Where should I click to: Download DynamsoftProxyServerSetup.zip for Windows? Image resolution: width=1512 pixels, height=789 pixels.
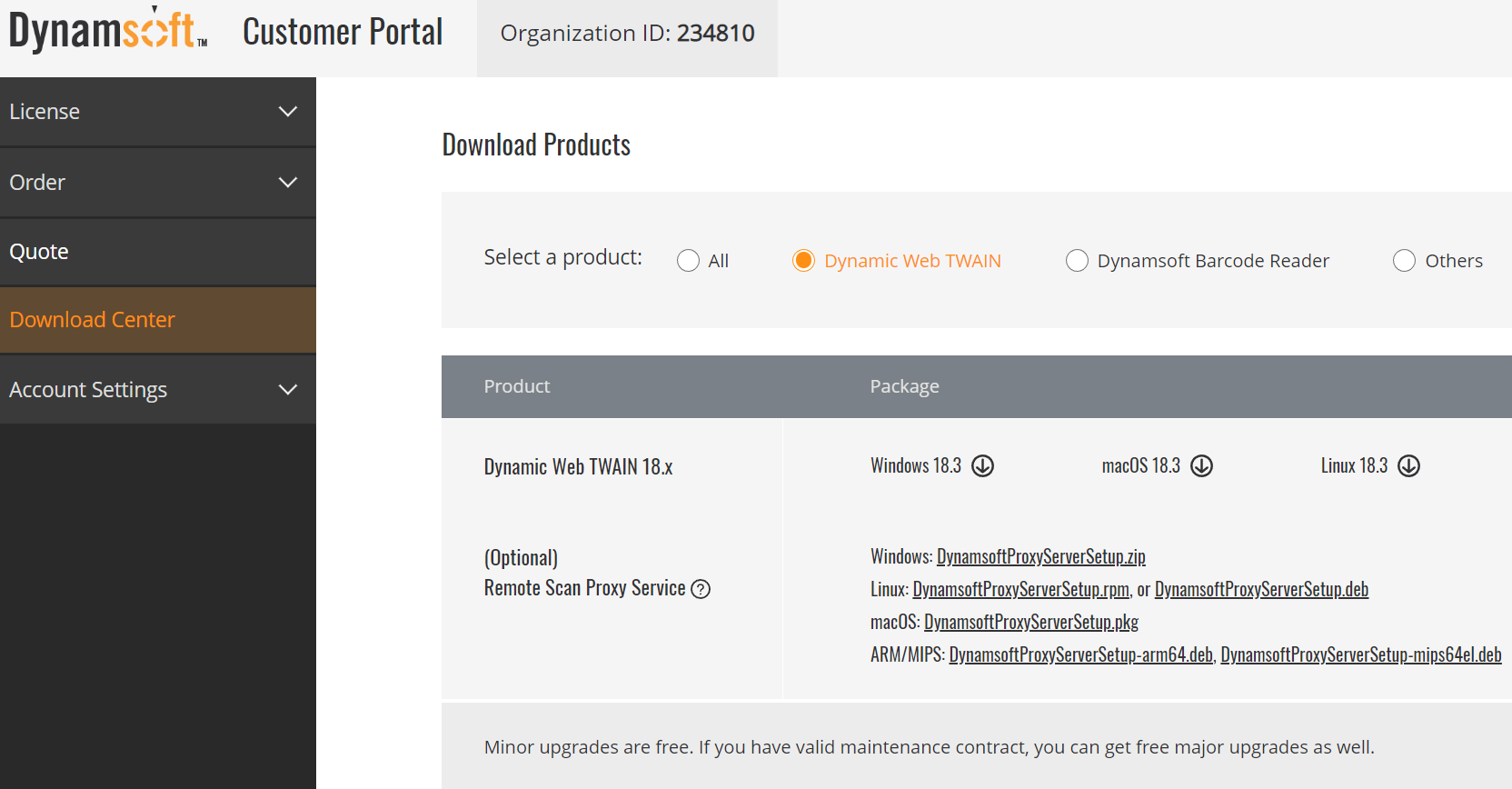pyautogui.click(x=1040, y=556)
